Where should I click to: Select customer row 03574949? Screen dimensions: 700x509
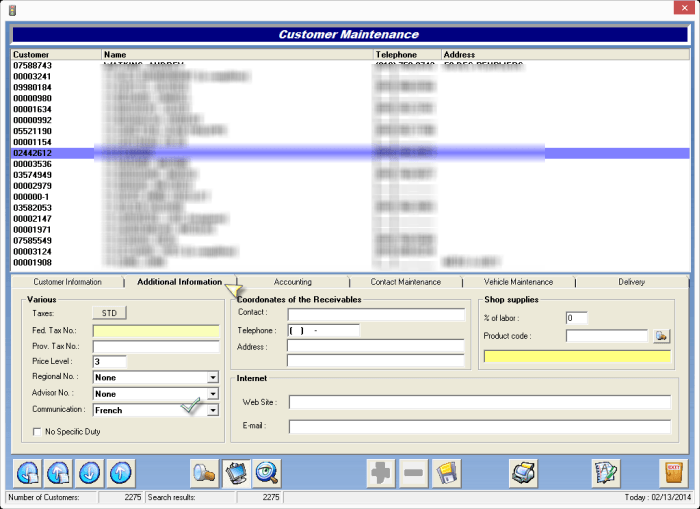pos(350,175)
